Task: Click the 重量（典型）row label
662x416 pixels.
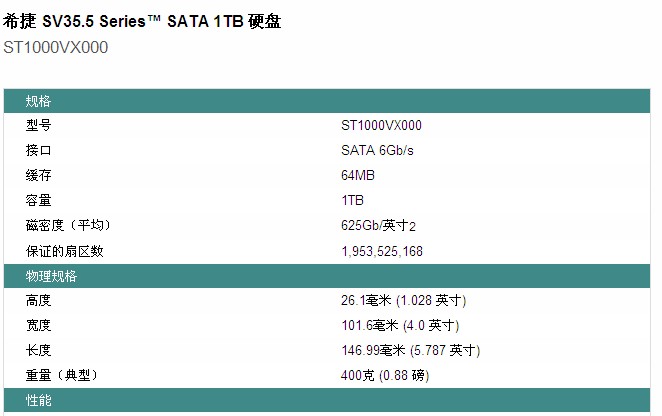Action: pos(62,375)
